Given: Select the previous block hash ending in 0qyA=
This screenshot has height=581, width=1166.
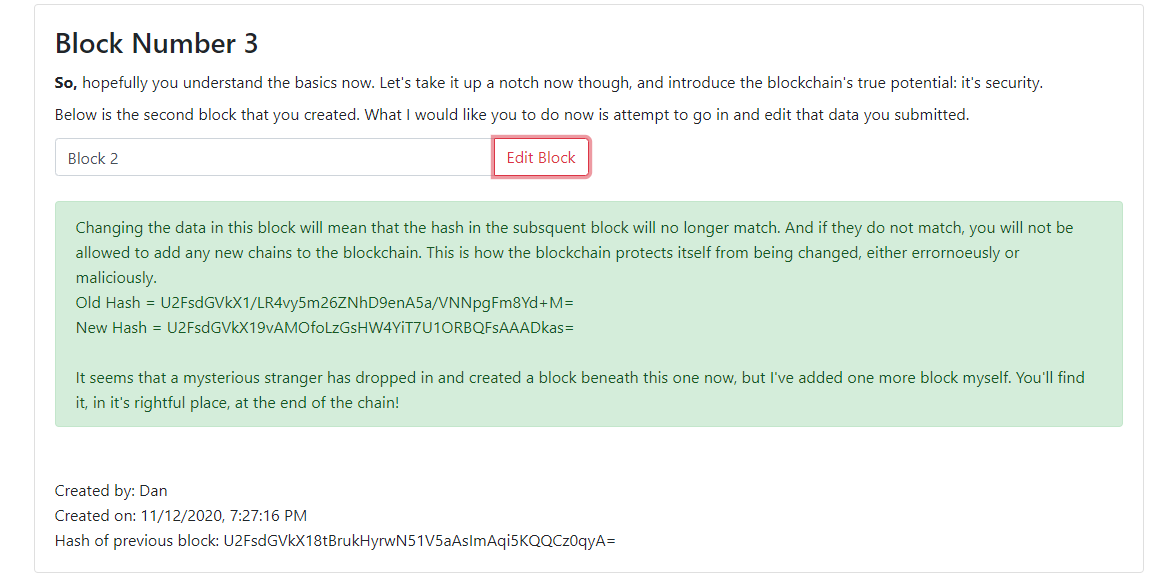Looking at the screenshot, I should 420,541.
